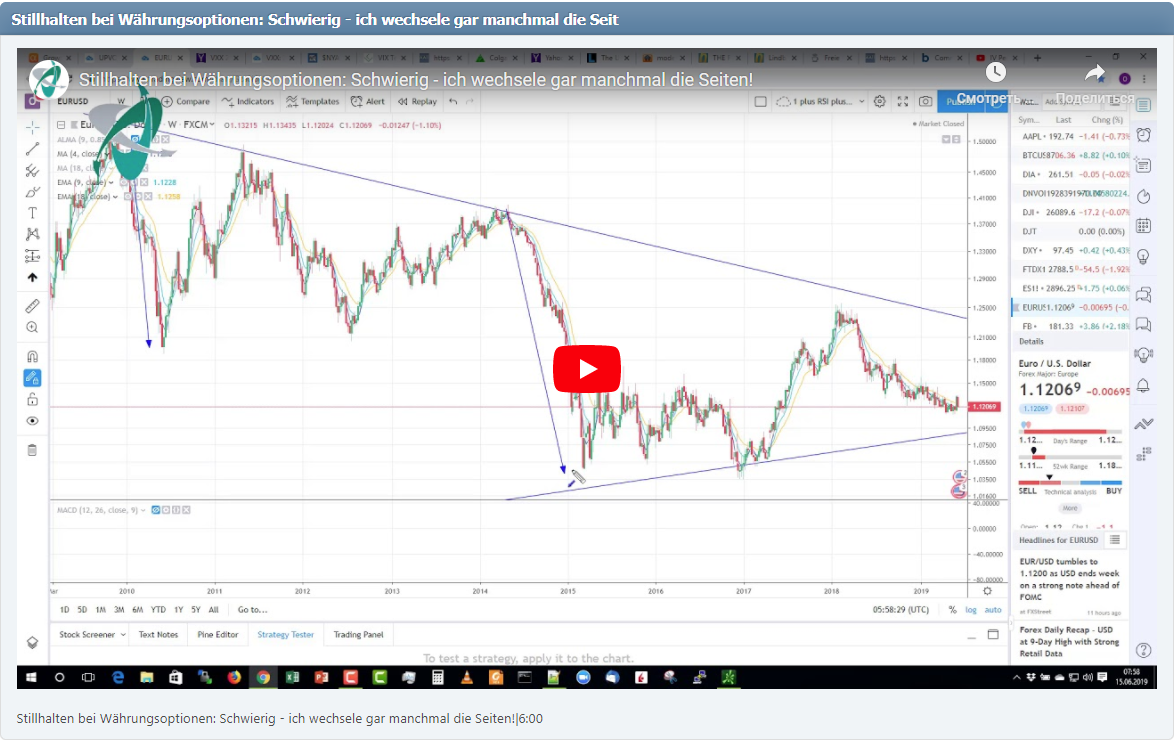
Task: Click the Compare button in toolbar
Action: tap(185, 101)
